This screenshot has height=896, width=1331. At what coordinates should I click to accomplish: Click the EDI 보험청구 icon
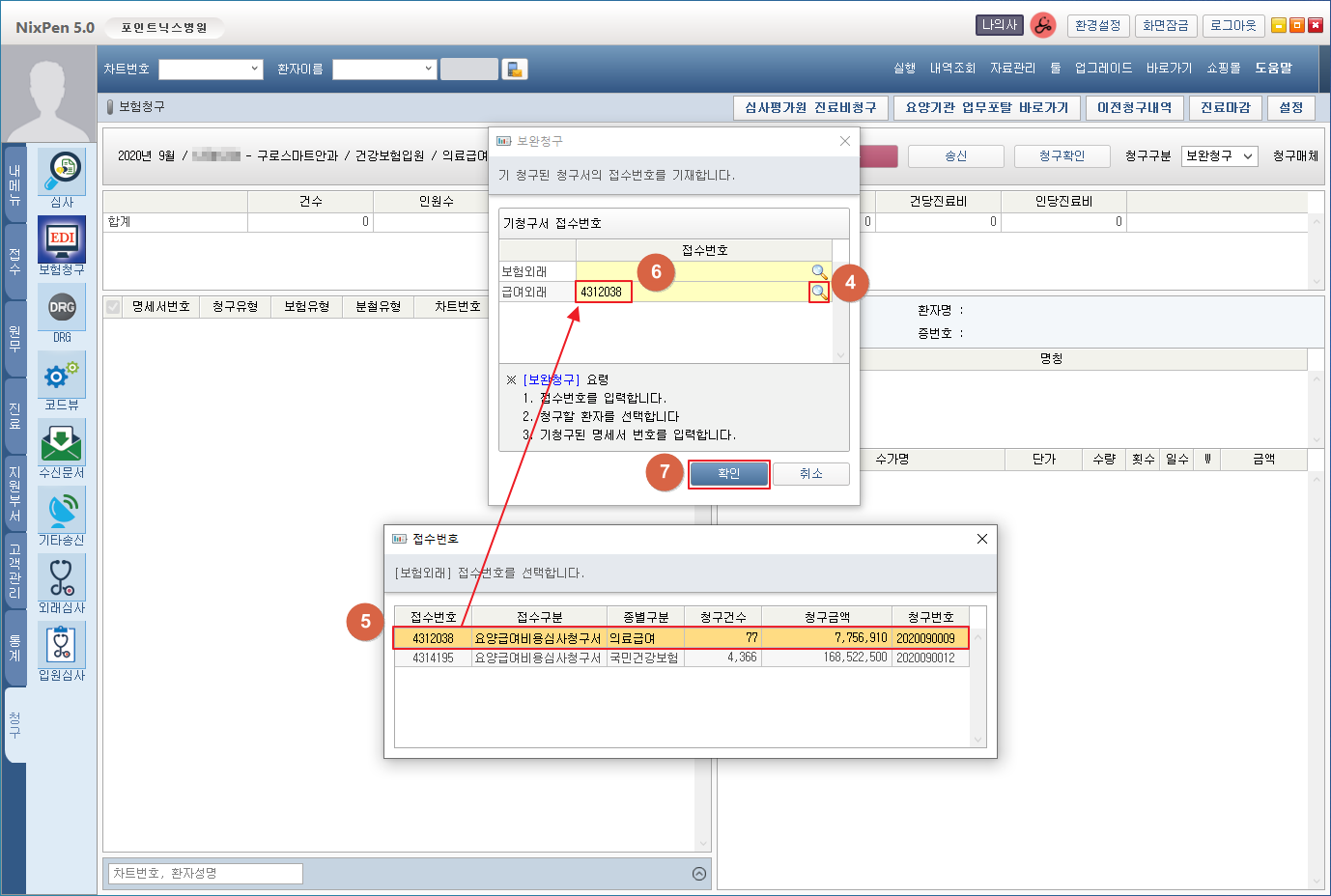[62, 240]
